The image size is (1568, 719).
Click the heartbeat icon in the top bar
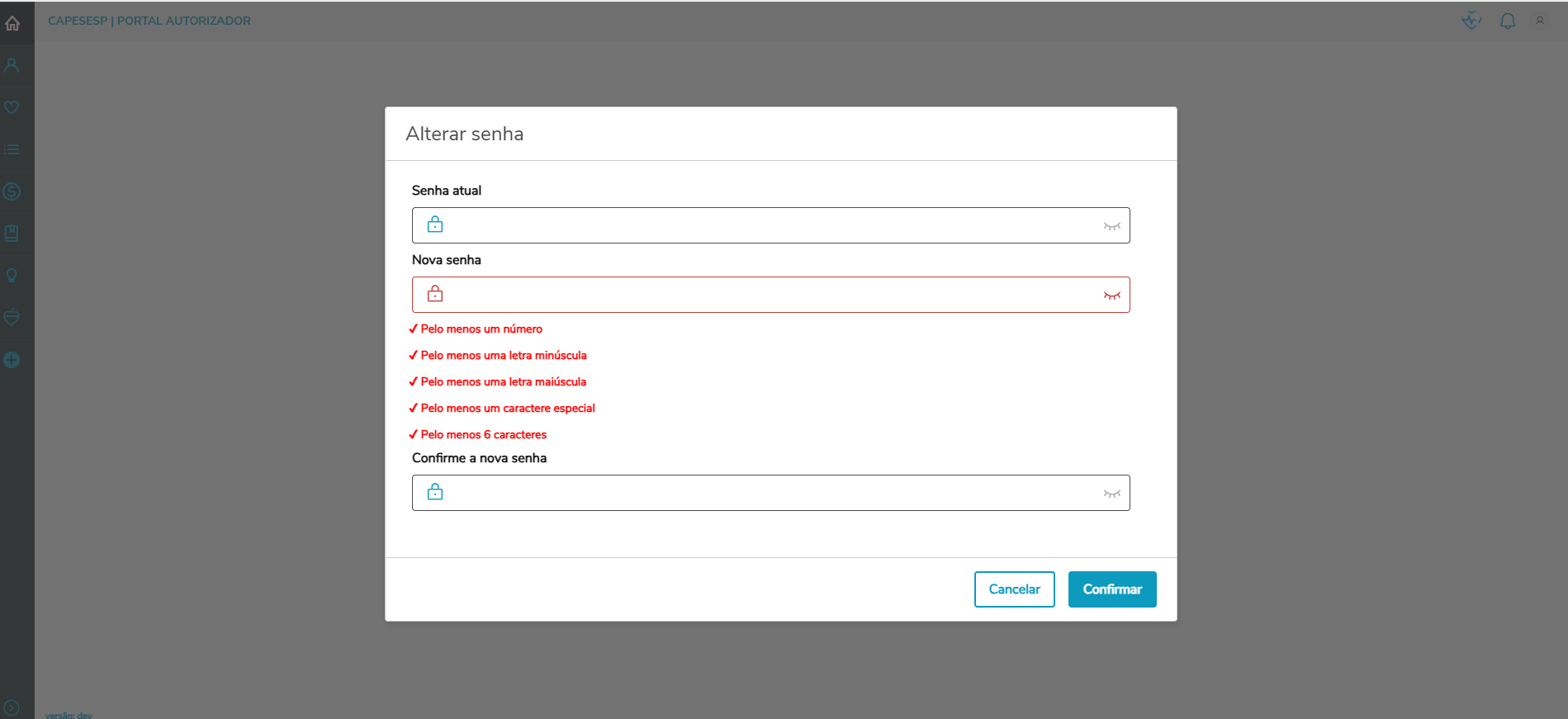tap(1471, 21)
